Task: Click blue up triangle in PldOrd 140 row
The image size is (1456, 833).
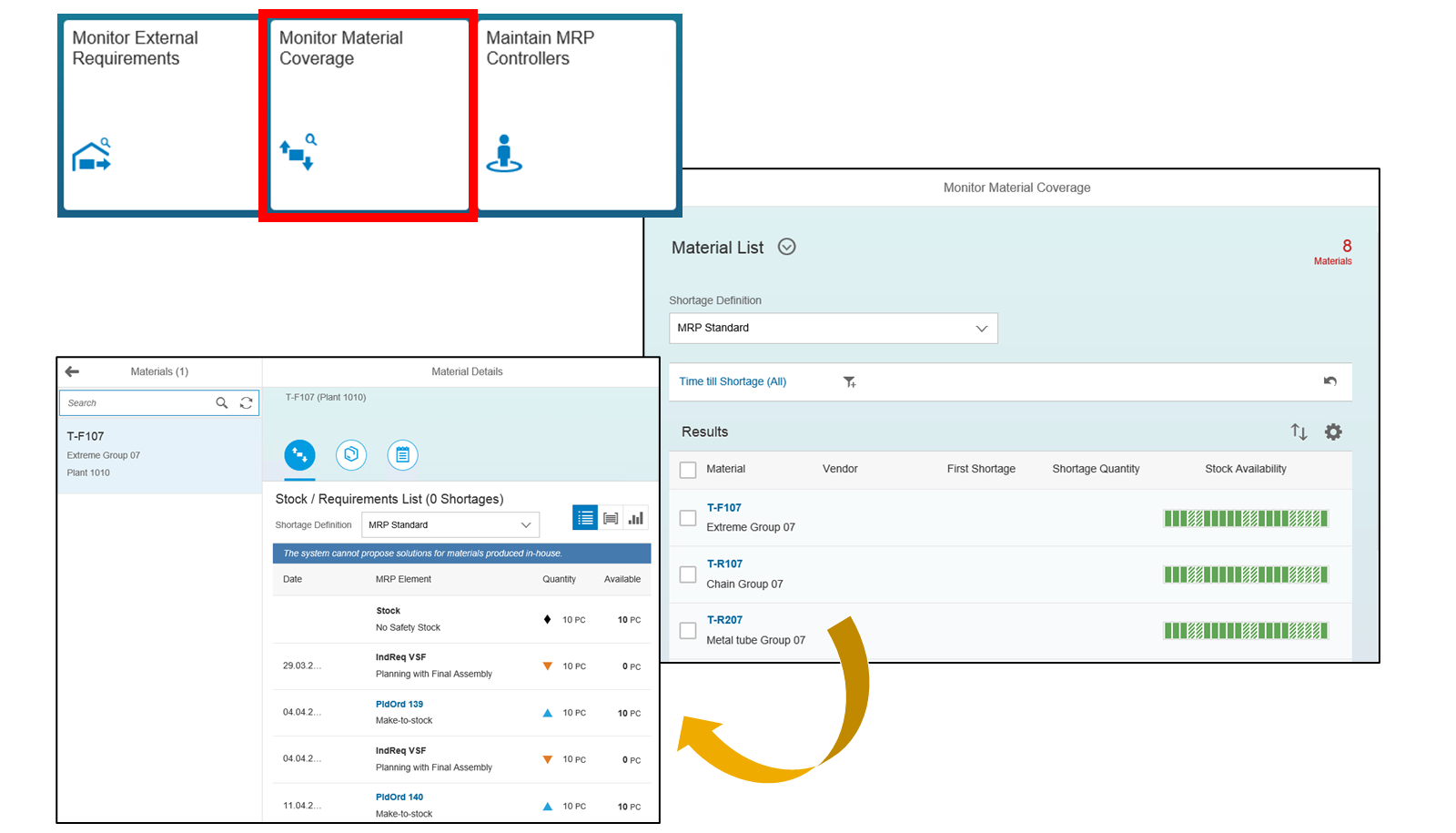Action: (548, 806)
